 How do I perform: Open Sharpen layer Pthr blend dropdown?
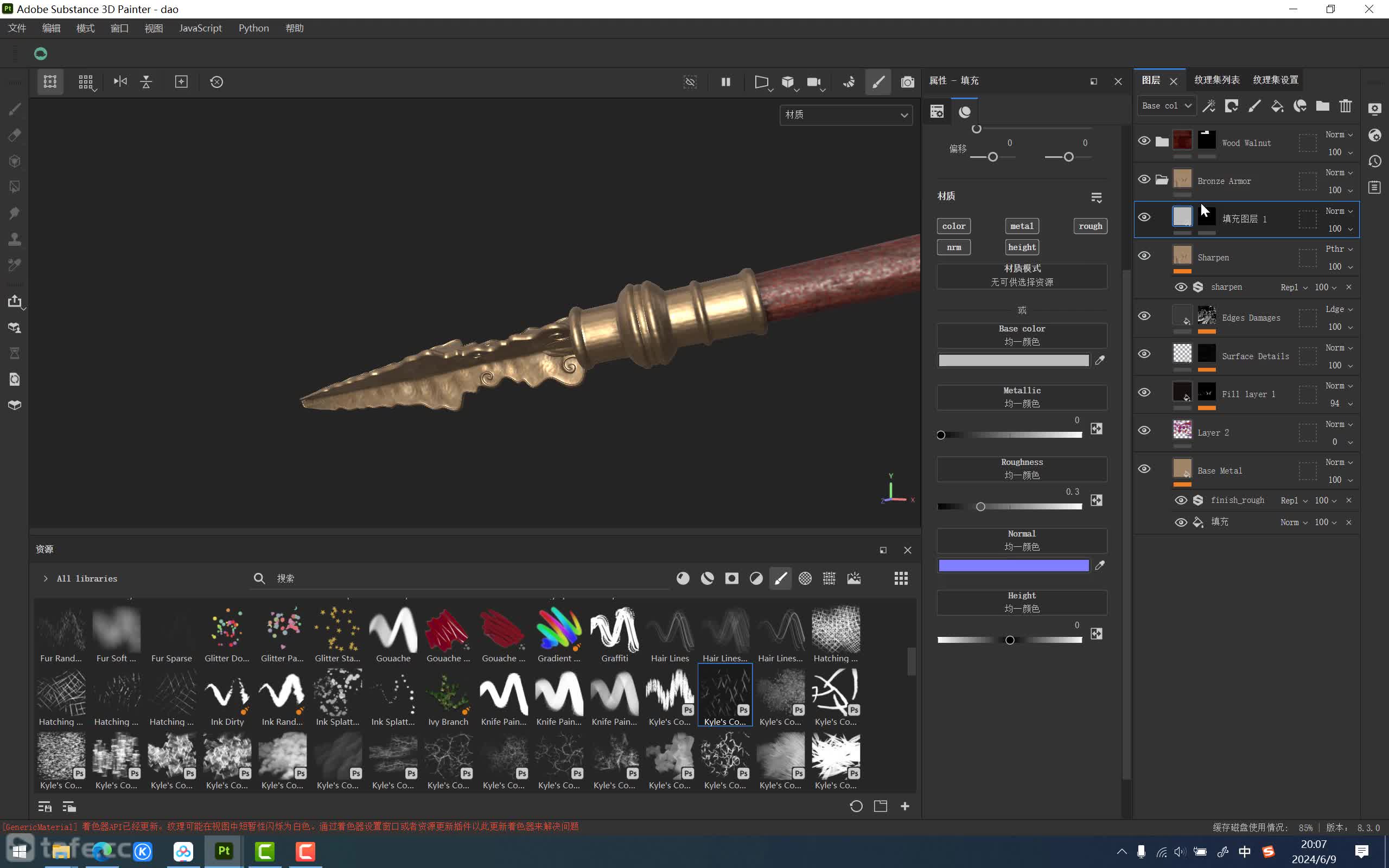[x=1339, y=249]
